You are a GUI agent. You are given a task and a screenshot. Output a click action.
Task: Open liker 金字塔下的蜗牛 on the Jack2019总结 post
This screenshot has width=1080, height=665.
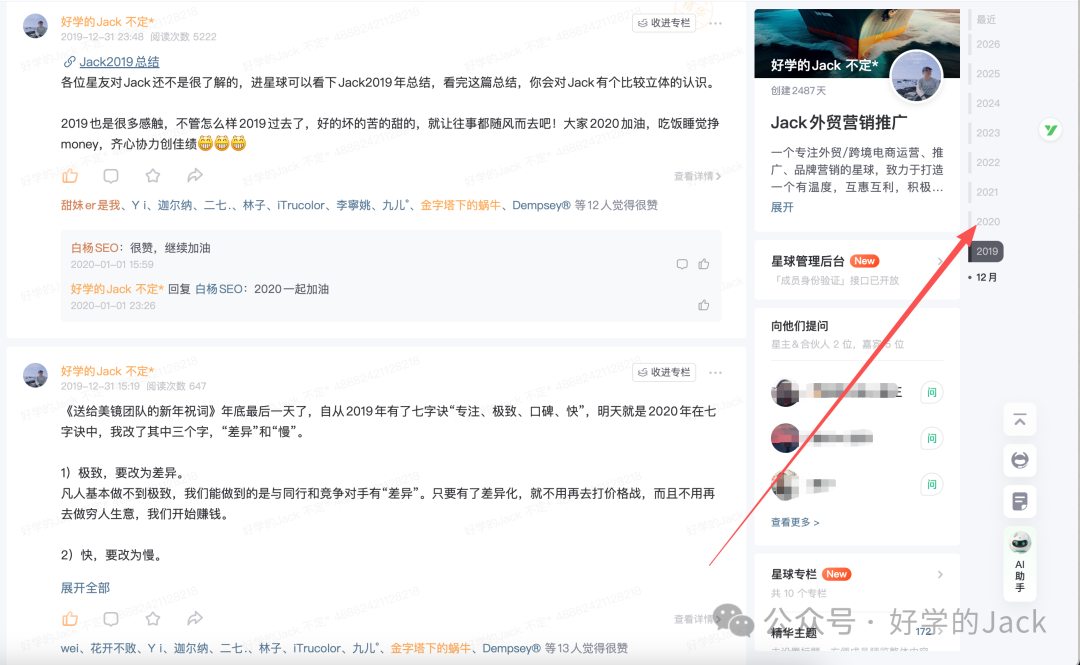click(461, 205)
